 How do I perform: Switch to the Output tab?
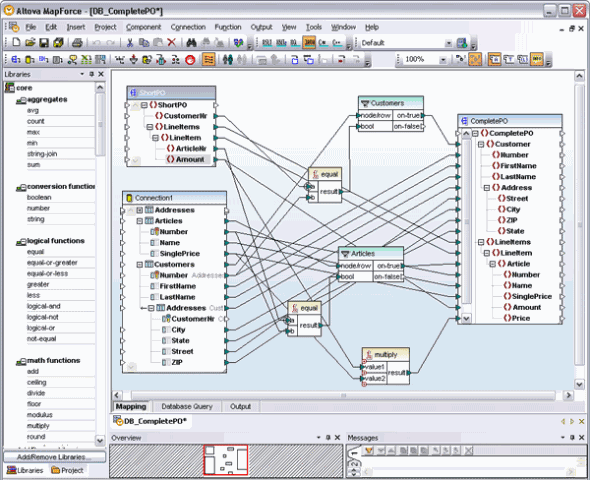tap(240, 406)
